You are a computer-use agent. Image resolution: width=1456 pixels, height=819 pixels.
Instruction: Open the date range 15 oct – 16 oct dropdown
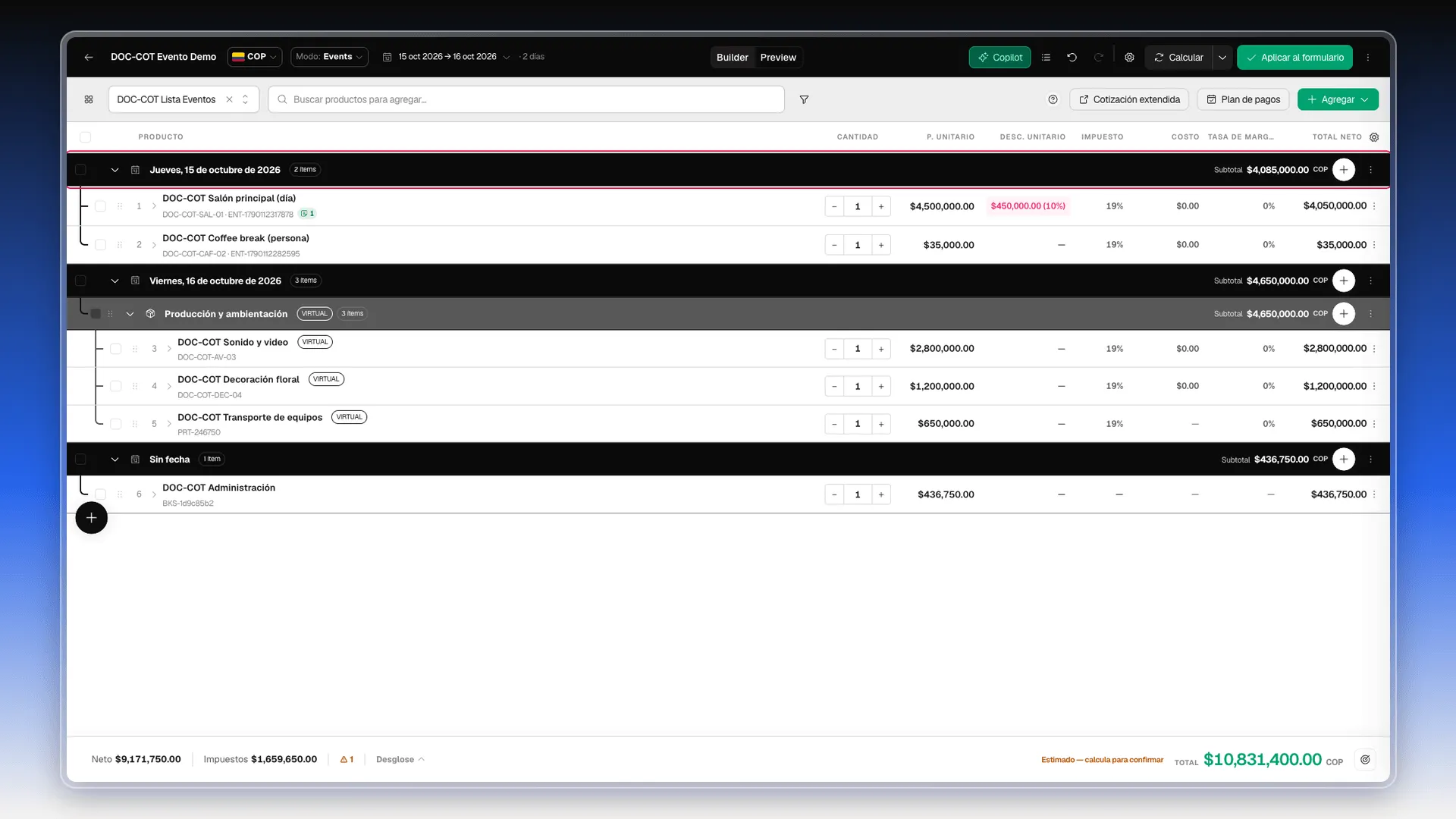pos(447,57)
